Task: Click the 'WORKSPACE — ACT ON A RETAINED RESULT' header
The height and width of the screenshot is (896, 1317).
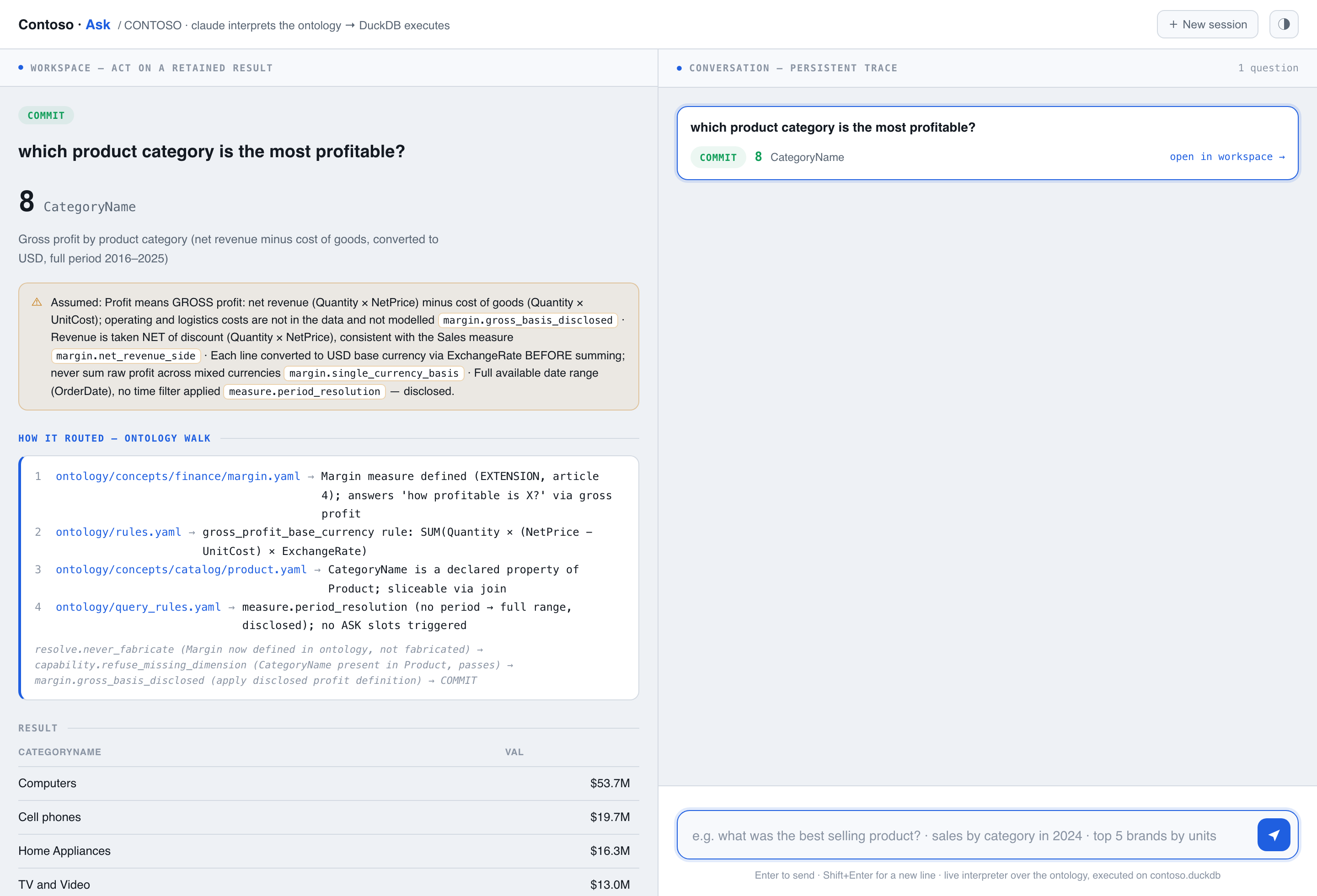Action: [151, 68]
